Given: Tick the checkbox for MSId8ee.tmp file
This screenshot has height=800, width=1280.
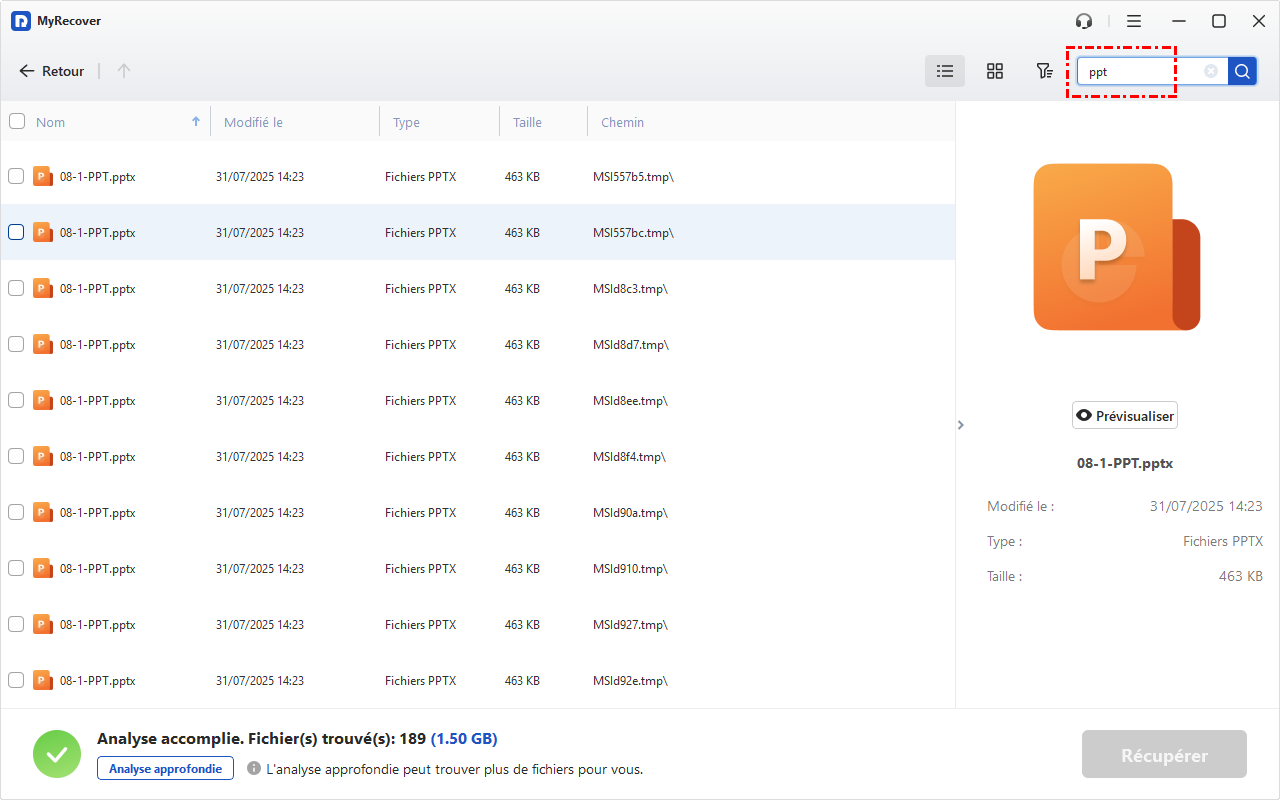Looking at the screenshot, I should [x=16, y=400].
